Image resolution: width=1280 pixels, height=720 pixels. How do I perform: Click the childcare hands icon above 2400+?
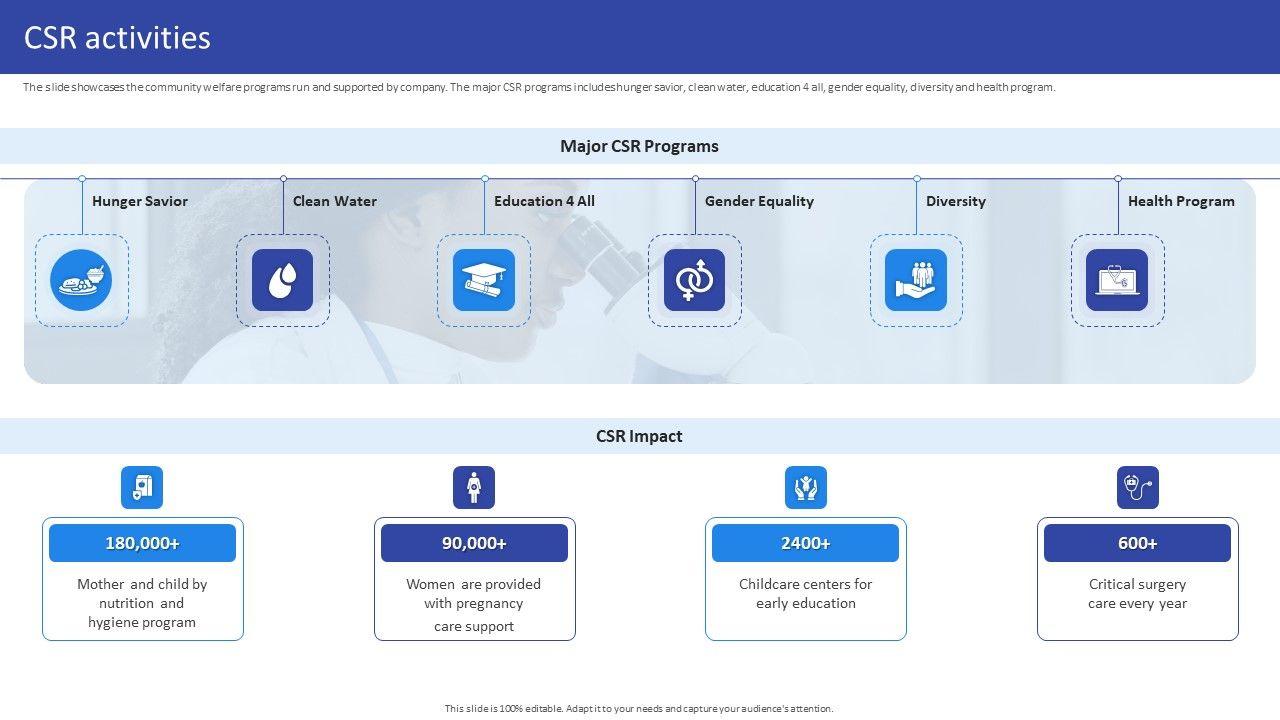click(806, 488)
